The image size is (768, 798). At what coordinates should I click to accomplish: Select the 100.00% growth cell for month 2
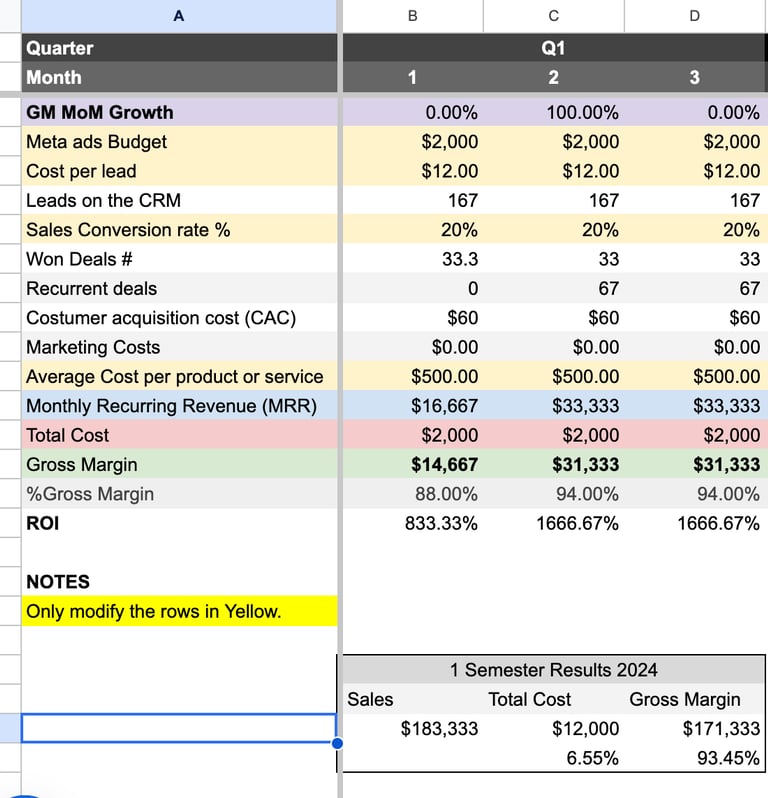582,113
